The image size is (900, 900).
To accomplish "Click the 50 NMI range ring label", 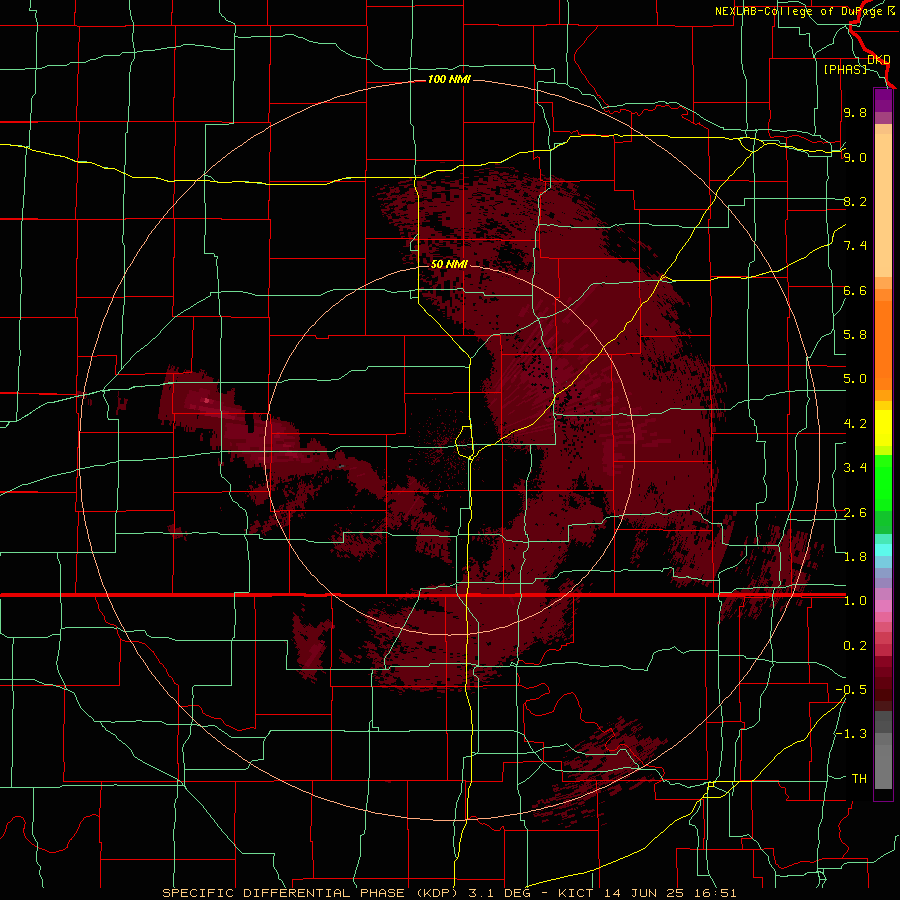I will (x=449, y=264).
